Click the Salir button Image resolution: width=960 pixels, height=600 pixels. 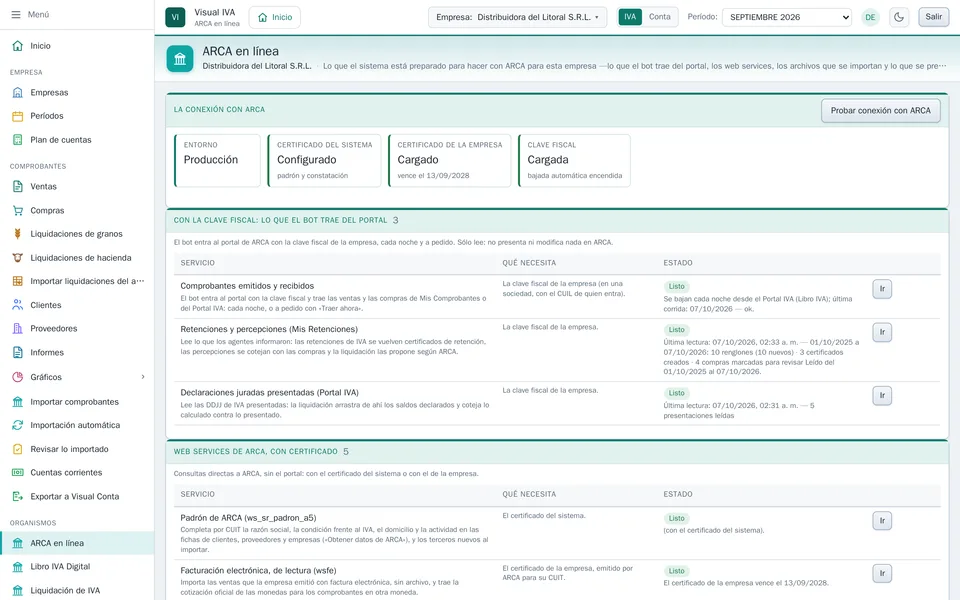(x=934, y=17)
